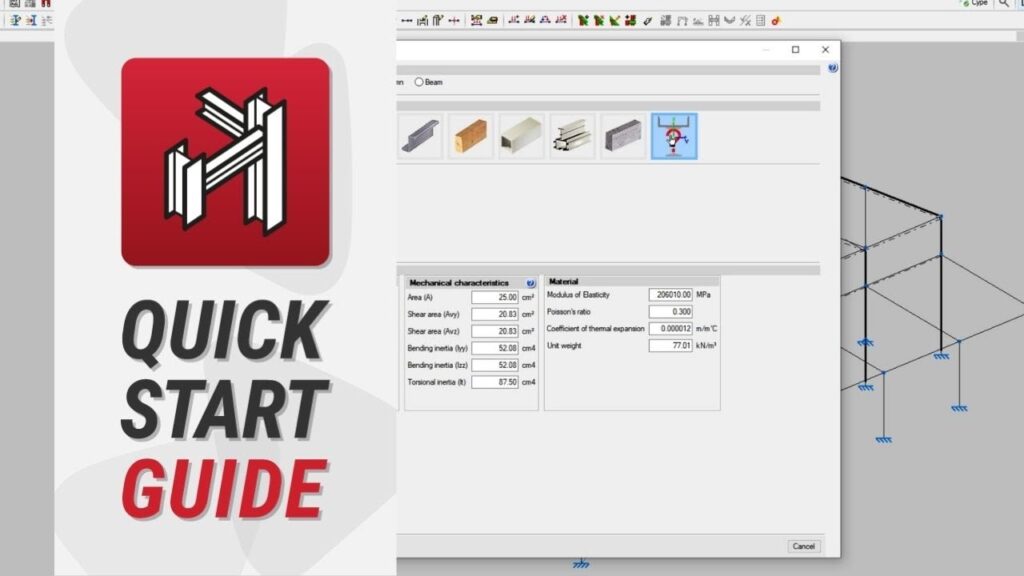Viewport: 1024px width, 576px height.
Task: Click the Cype button in top bar
Action: coord(975,4)
